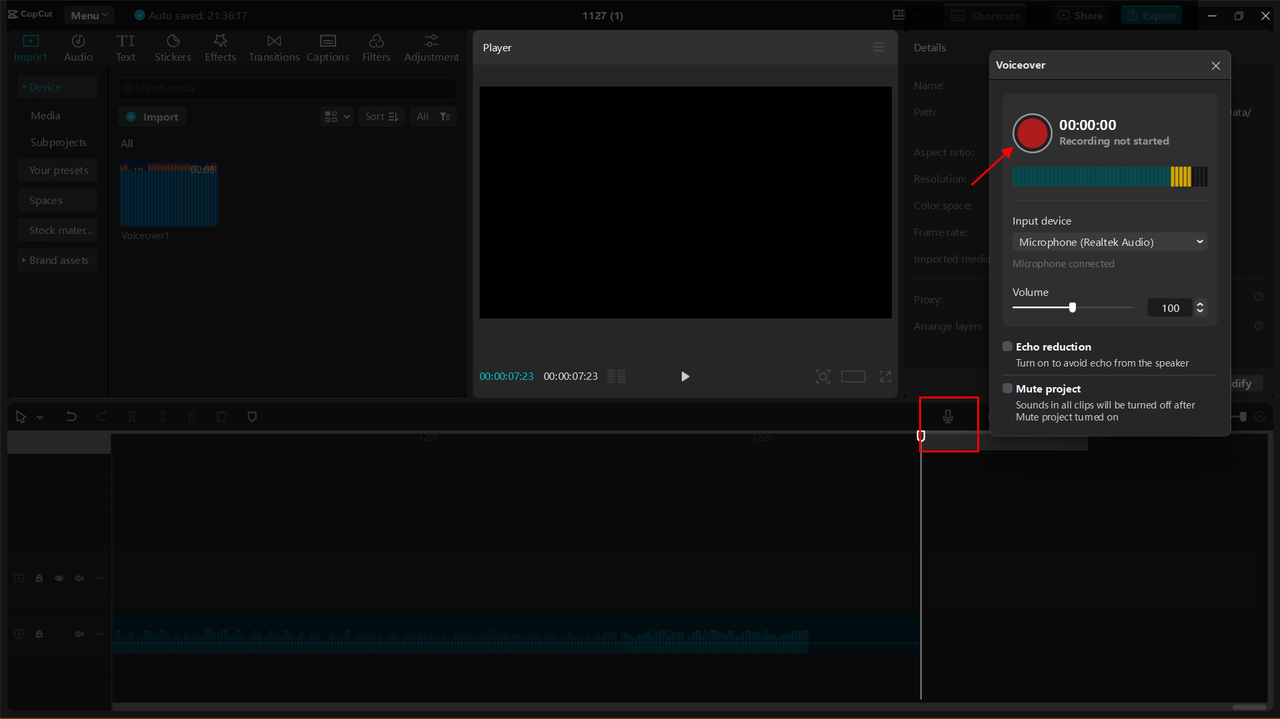Select the Filters tab
Image resolution: width=1280 pixels, height=719 pixels.
(376, 47)
